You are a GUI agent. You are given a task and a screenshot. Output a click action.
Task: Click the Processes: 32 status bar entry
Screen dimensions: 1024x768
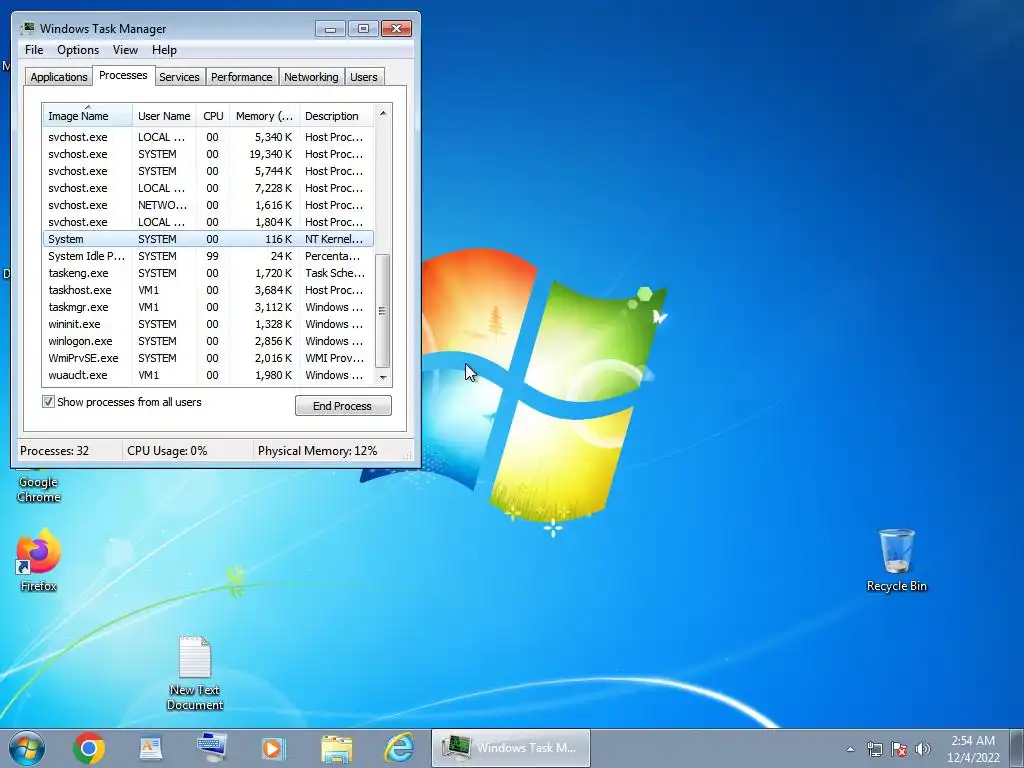click(55, 451)
